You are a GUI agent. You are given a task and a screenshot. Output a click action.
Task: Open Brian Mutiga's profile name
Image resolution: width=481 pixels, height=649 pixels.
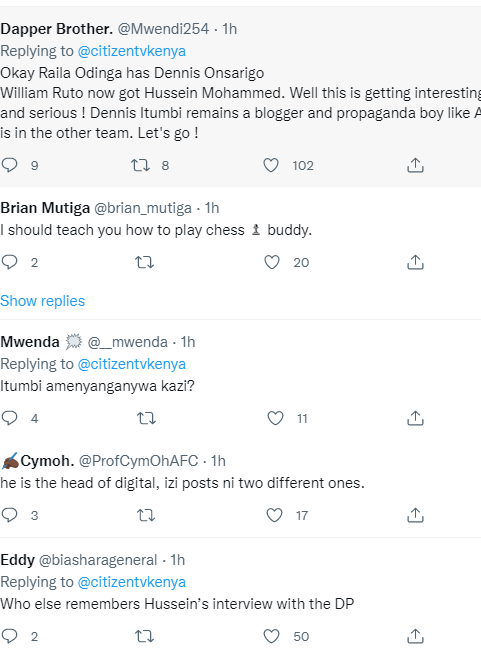pyautogui.click(x=45, y=208)
